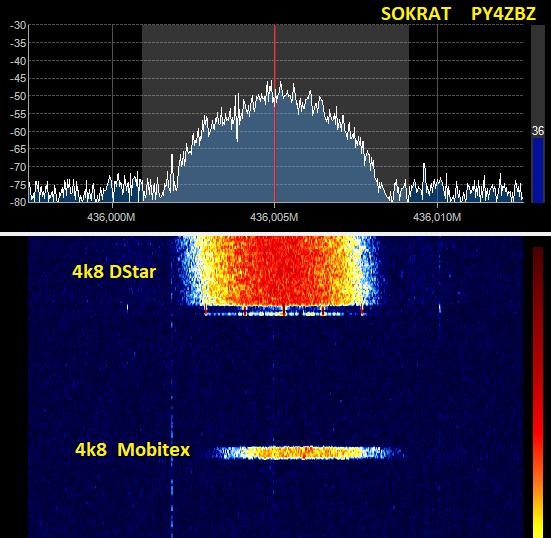
Task: Click the SOKRAT title text
Action: [415, 14]
